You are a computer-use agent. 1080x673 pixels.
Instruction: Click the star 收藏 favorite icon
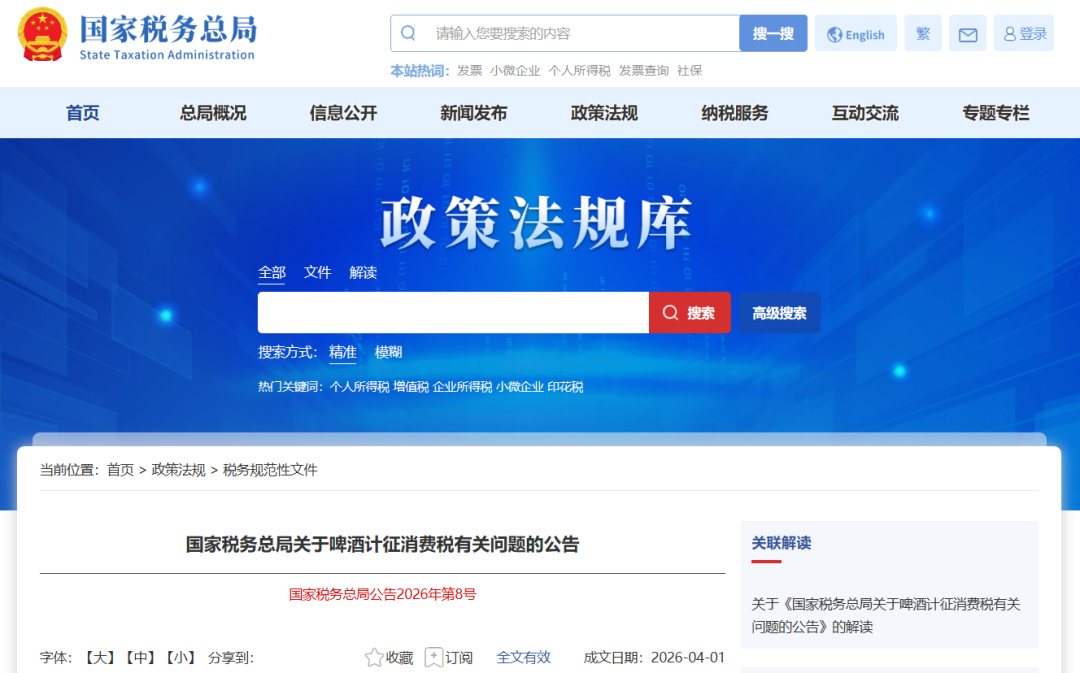tap(375, 657)
